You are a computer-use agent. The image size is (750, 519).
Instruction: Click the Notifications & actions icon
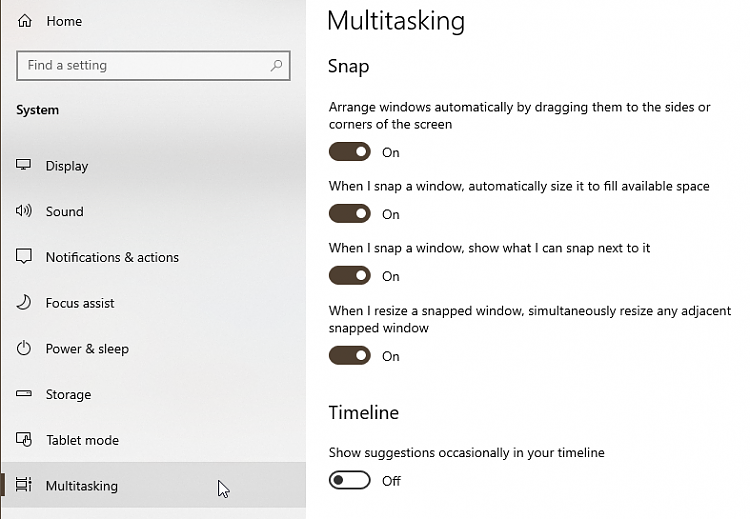point(24,257)
